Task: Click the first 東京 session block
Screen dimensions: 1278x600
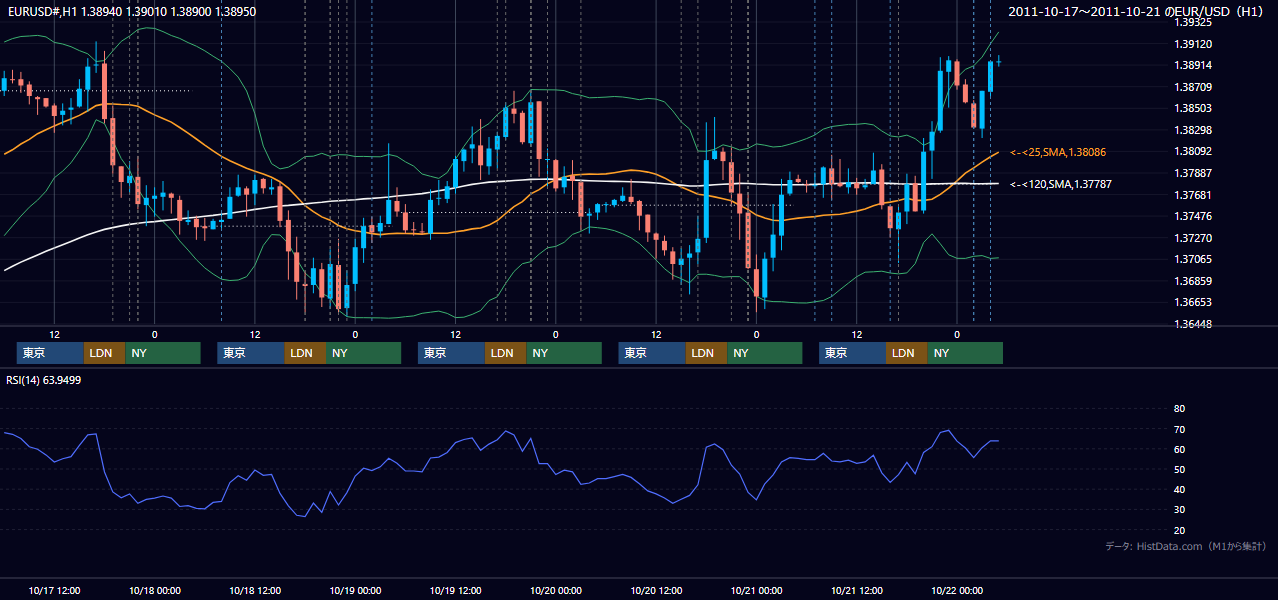Action: point(50,353)
